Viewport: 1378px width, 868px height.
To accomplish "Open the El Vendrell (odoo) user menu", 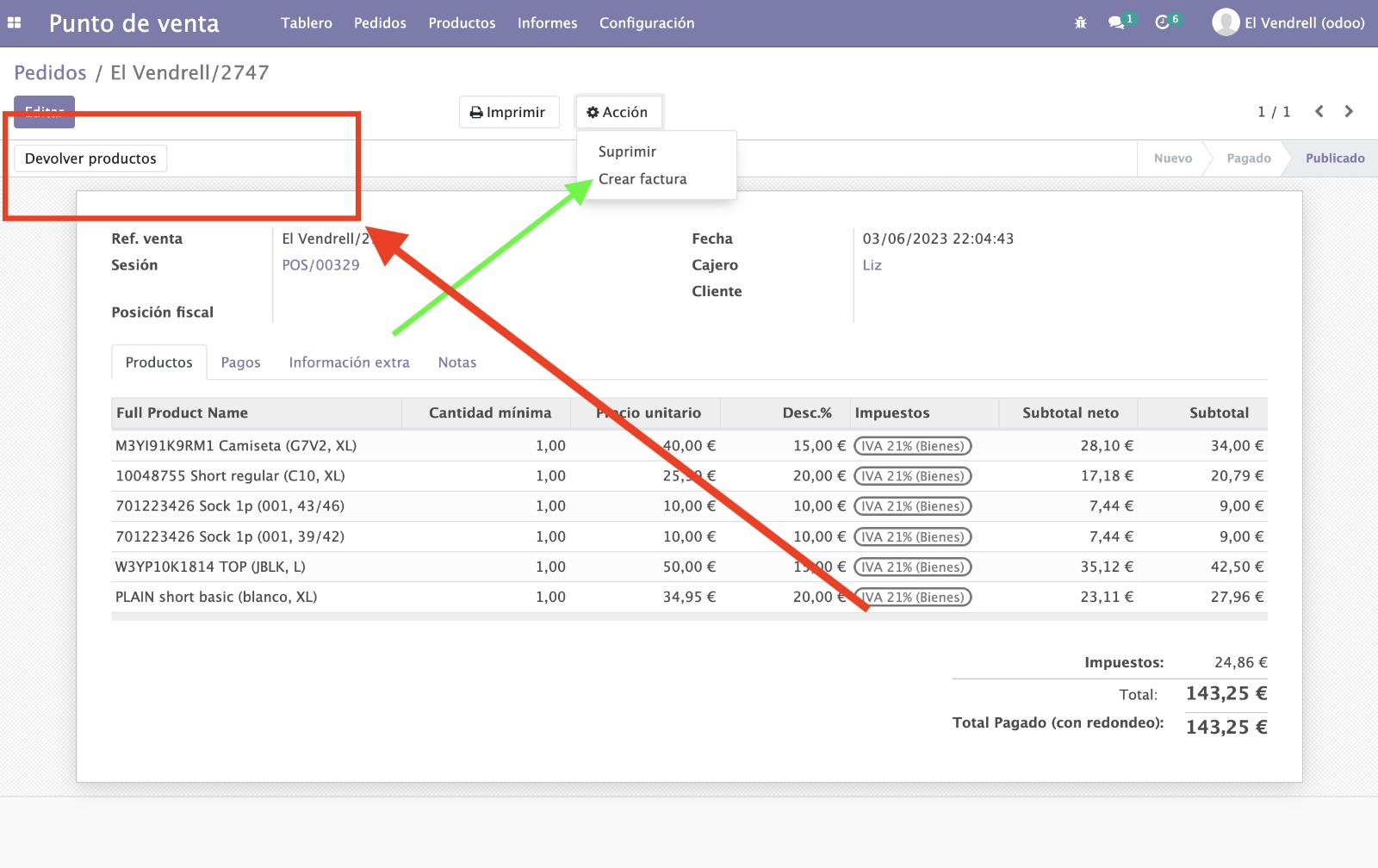I will click(1304, 23).
